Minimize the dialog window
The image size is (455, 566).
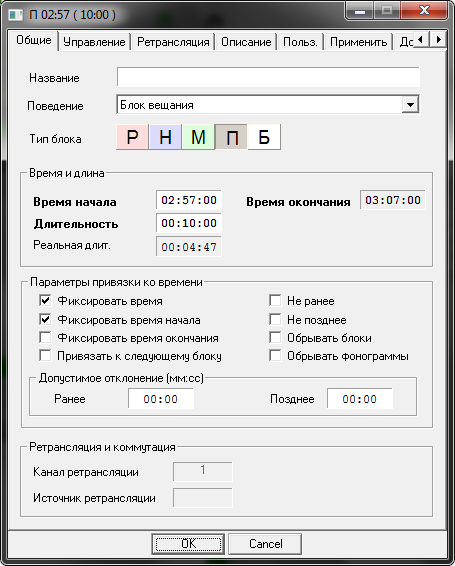[359, 11]
